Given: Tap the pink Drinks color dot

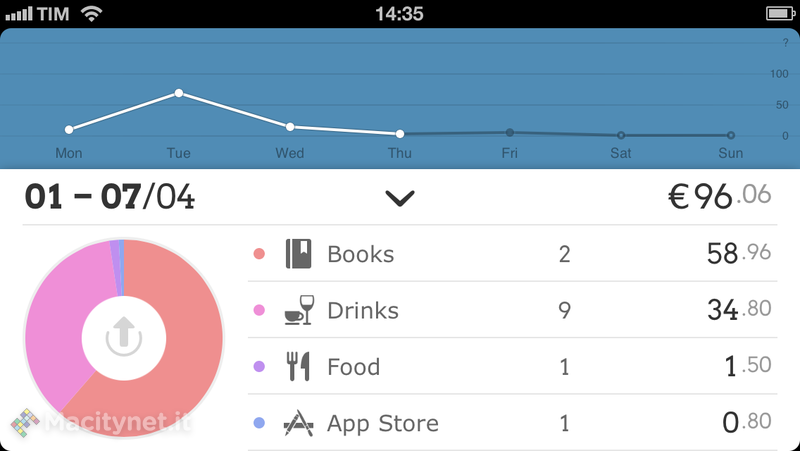Looking at the screenshot, I should 260,310.
